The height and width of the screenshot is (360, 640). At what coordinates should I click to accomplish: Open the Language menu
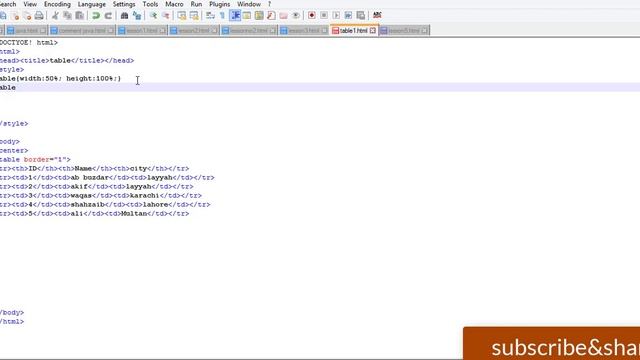[x=91, y=4]
